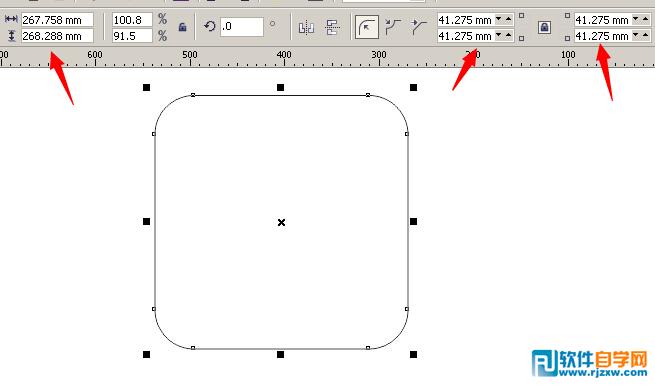The width and height of the screenshot is (655, 386).
Task: Click the object height field 268.288 mm
Action: tap(57, 36)
